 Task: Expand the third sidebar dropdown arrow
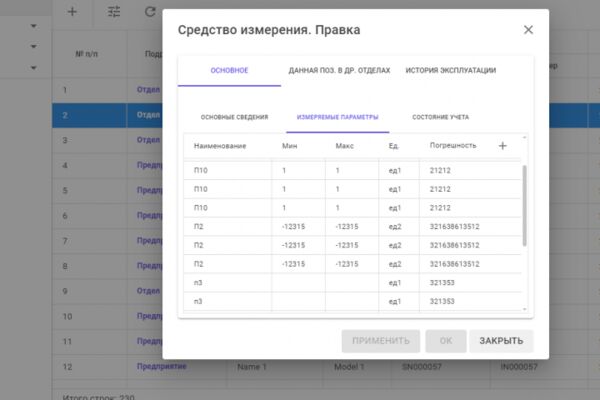(x=33, y=68)
